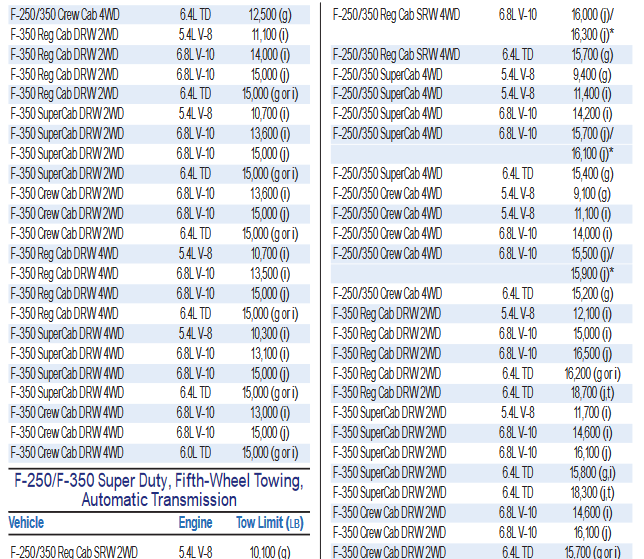The height and width of the screenshot is (559, 644).
Task: Click "F-350 Reg Cab DRW 4WD" in the 13,500 (i) row
Action: [64, 274]
